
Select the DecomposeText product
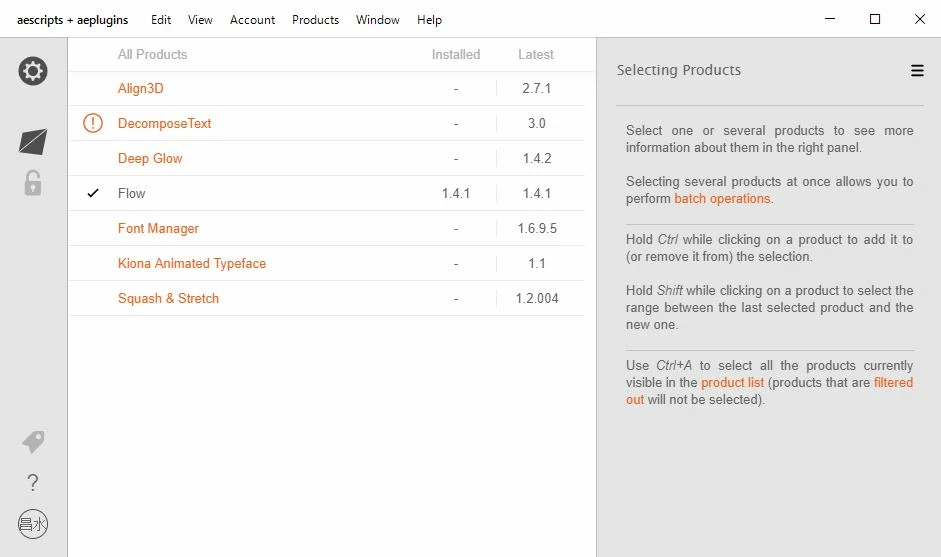[164, 124]
